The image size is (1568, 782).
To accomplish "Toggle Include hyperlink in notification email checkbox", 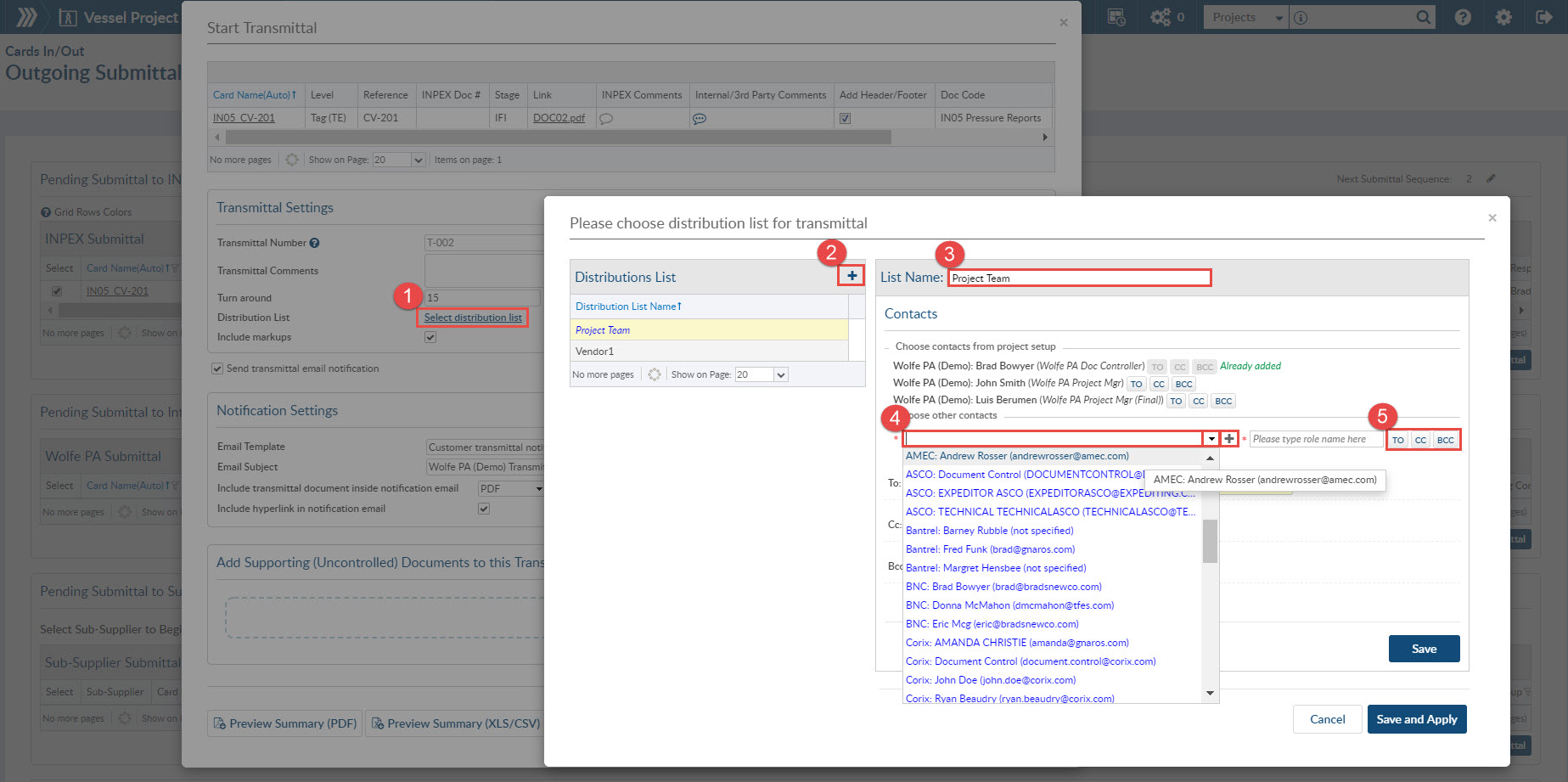I will 484,509.
